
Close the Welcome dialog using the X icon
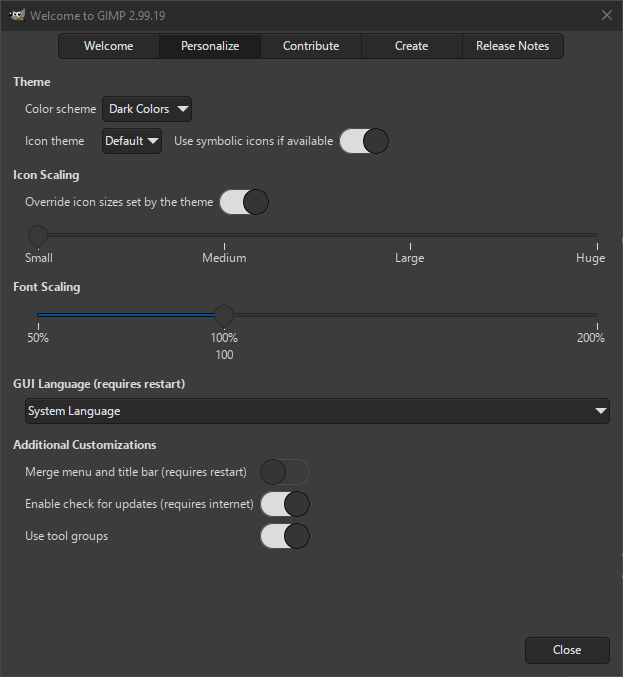click(x=606, y=15)
